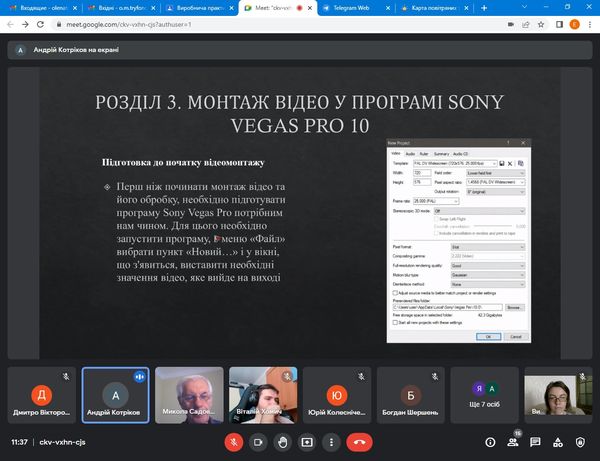The height and width of the screenshot is (461, 600).
Task: Toggle the browser side panel icon
Action: point(559,24)
